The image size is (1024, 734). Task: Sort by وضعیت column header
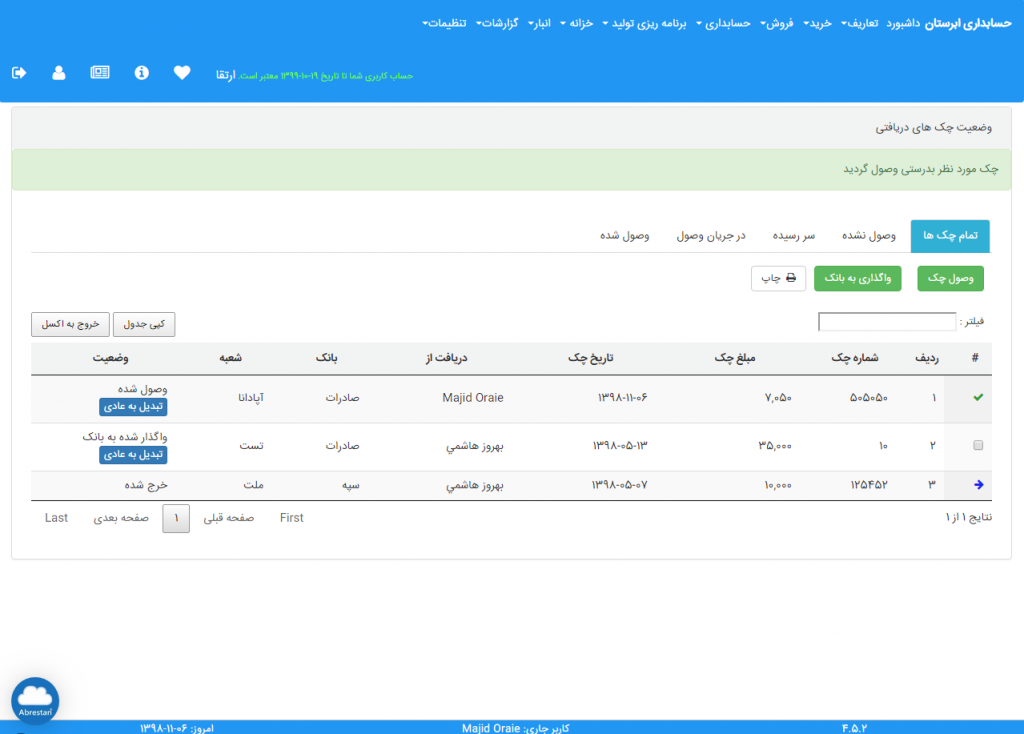[110, 358]
